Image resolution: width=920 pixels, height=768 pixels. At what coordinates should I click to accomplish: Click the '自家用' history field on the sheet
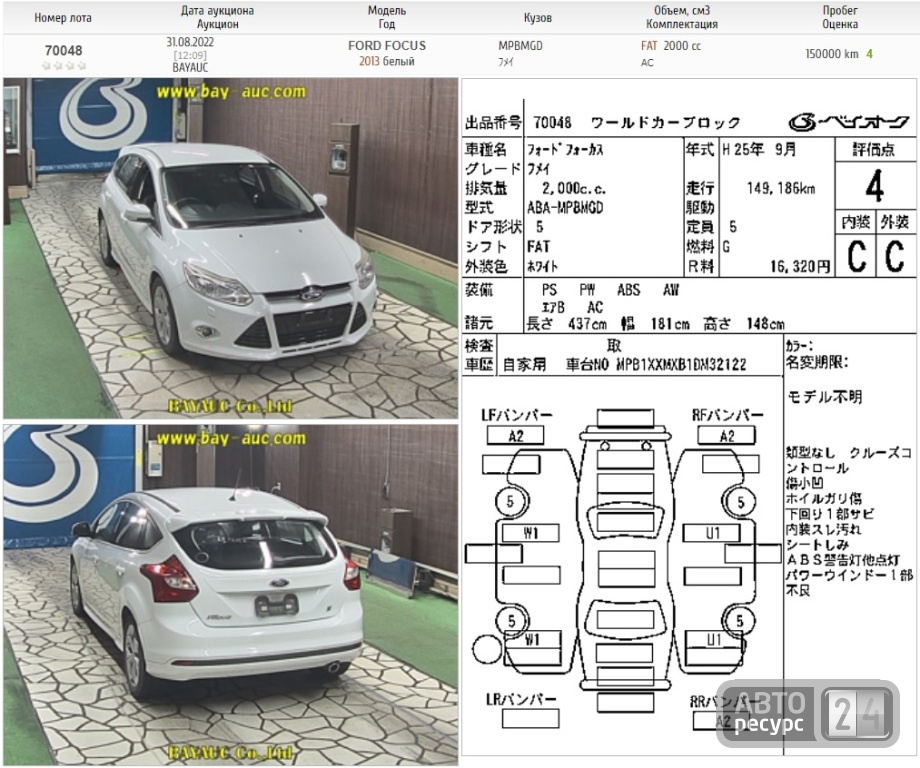[525, 365]
